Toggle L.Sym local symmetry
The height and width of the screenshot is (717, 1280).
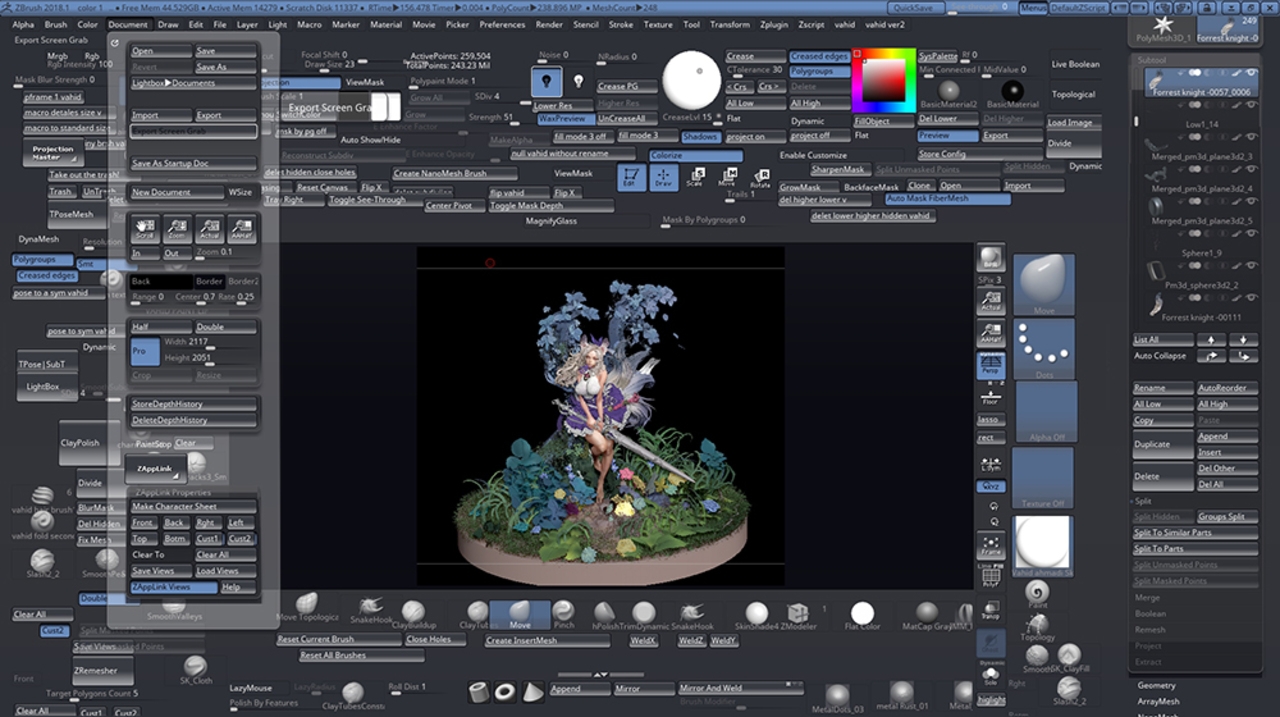(991, 463)
